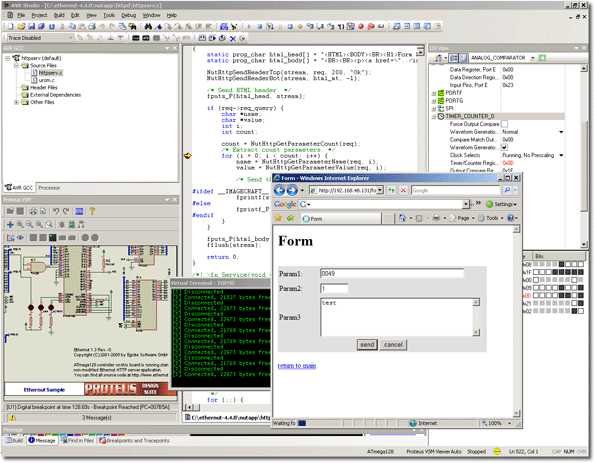Viewport: 595px width, 463px height.
Task: Click the bug debug icon in Proteus VSM
Action: [62, 224]
